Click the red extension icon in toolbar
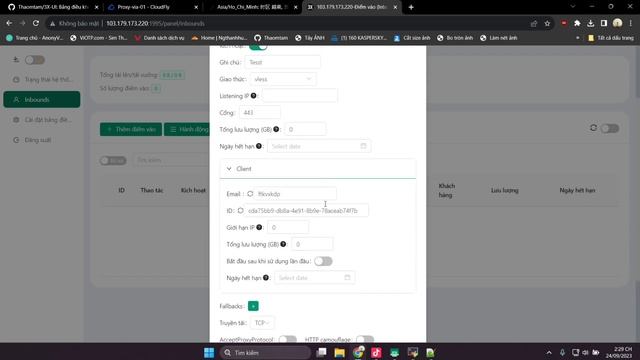This screenshot has width=640, height=360. click(x=564, y=23)
